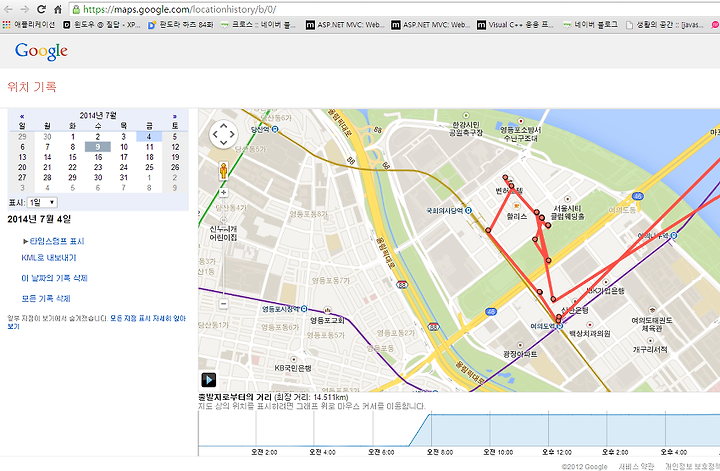
Task: Click the 2014년 7월 calendar title
Action: click(98, 115)
